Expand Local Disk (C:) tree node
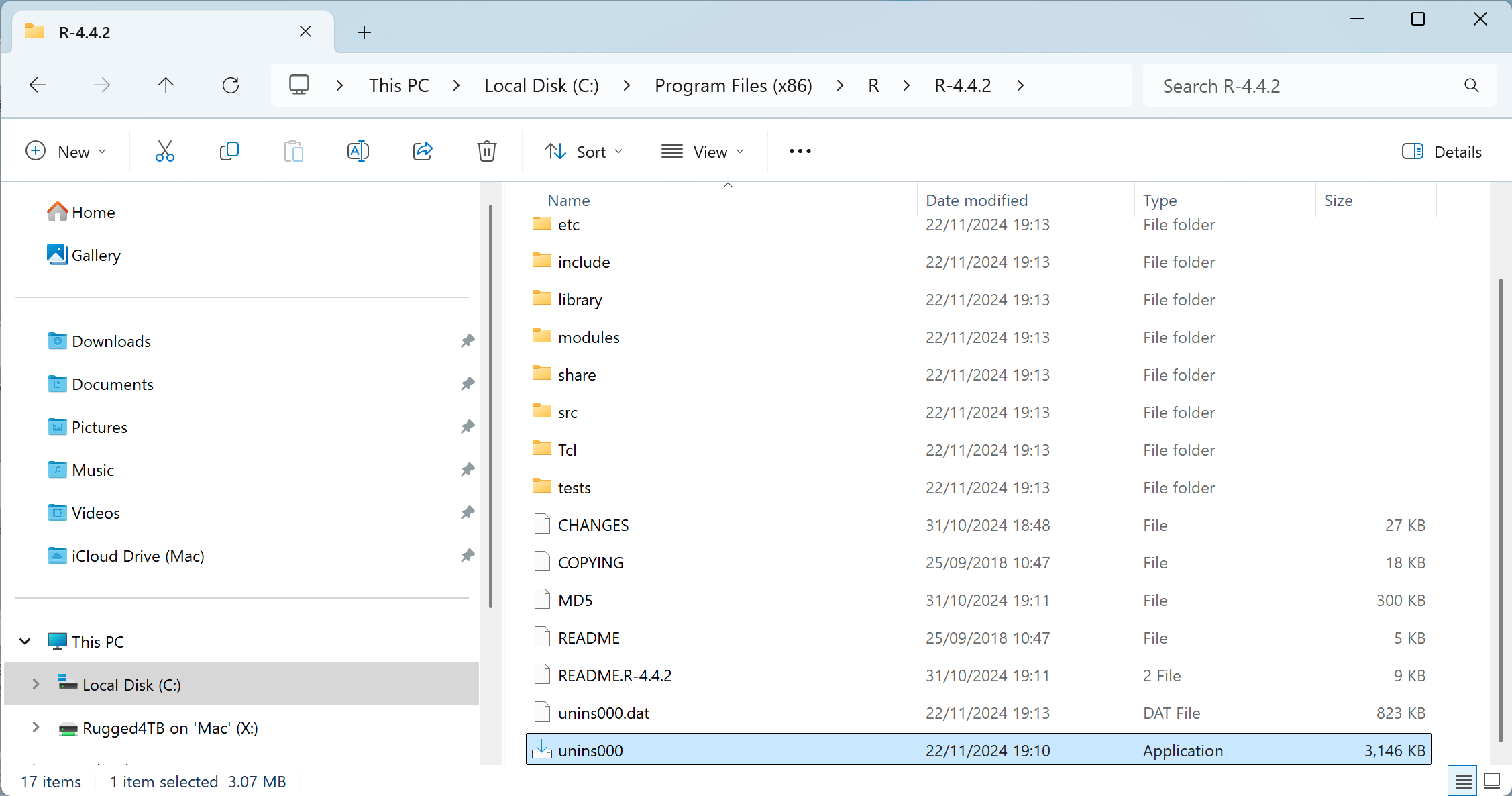Screen dimensions: 1512x796 36,684
